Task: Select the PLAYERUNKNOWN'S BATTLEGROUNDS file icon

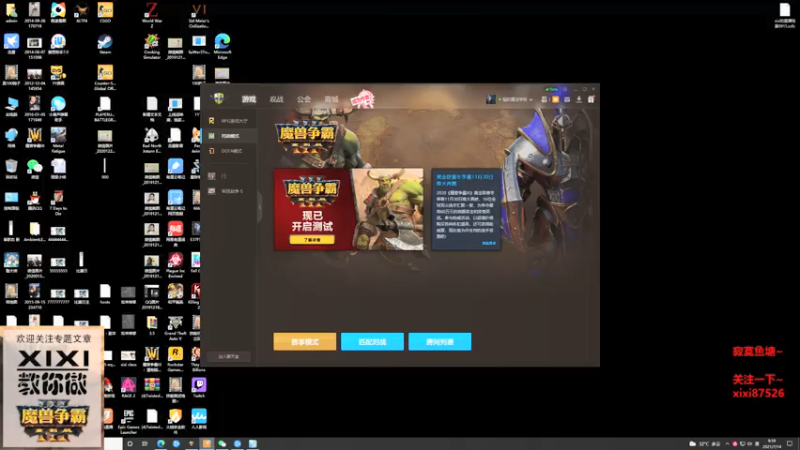Action: point(105,109)
